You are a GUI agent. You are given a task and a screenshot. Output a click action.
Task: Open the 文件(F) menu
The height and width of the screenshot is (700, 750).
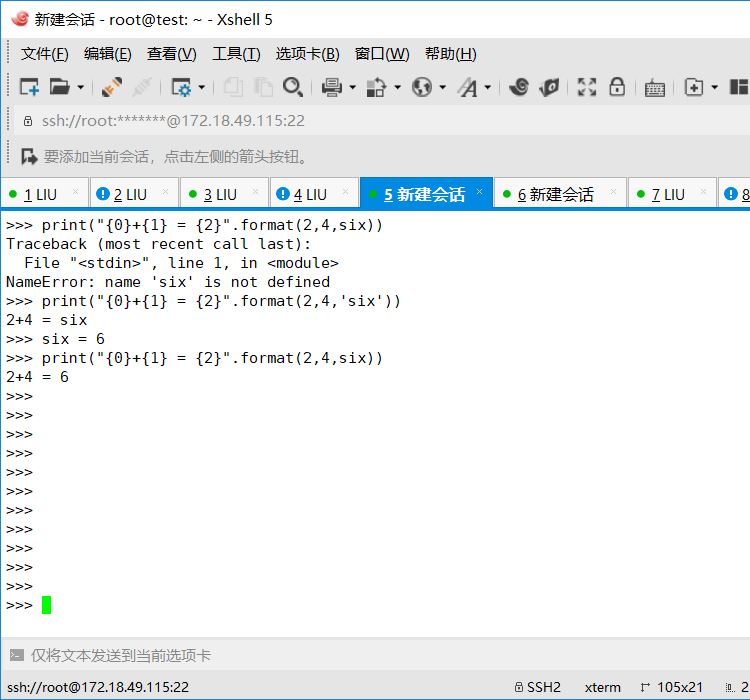(44, 54)
